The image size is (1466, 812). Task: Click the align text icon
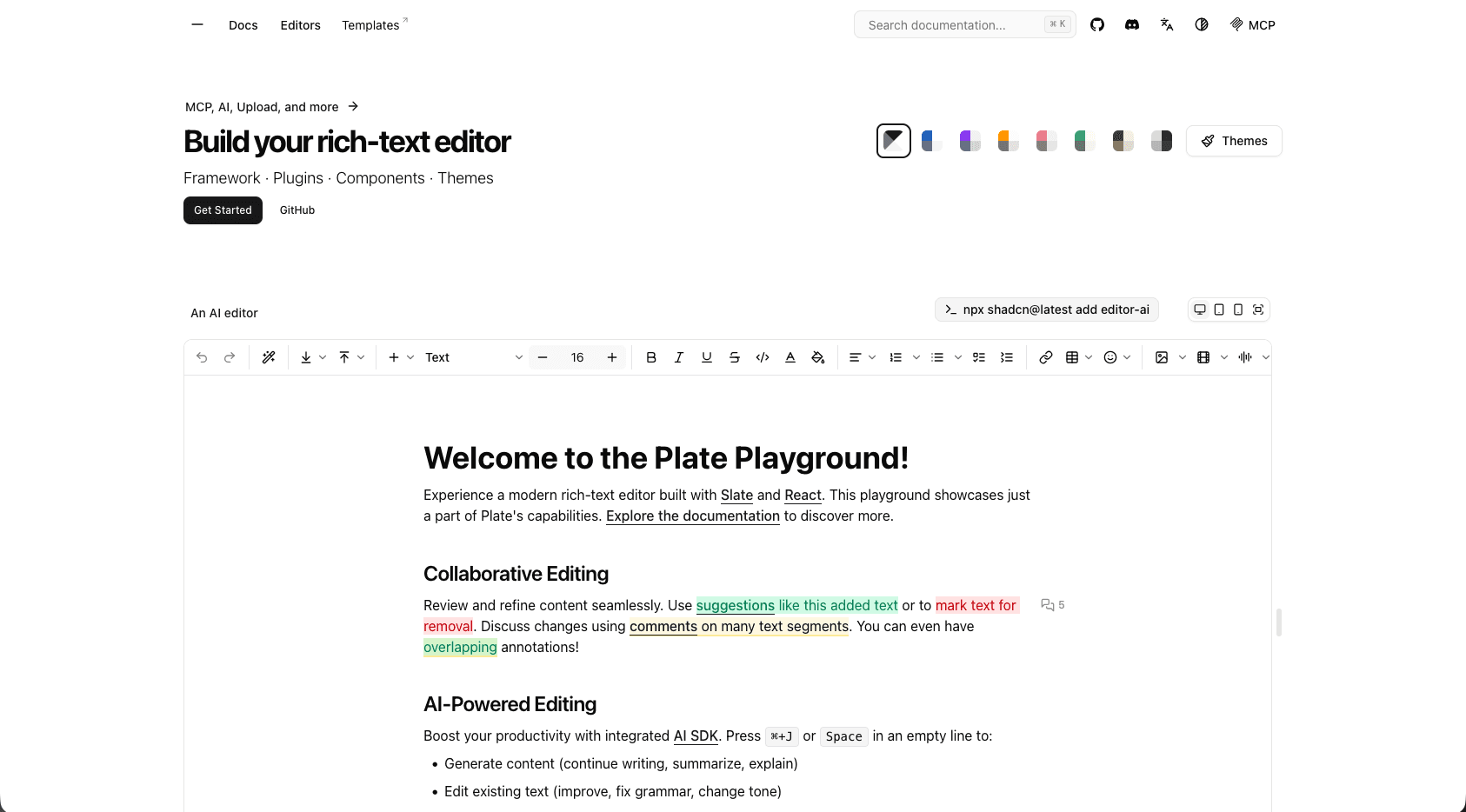pos(856,357)
